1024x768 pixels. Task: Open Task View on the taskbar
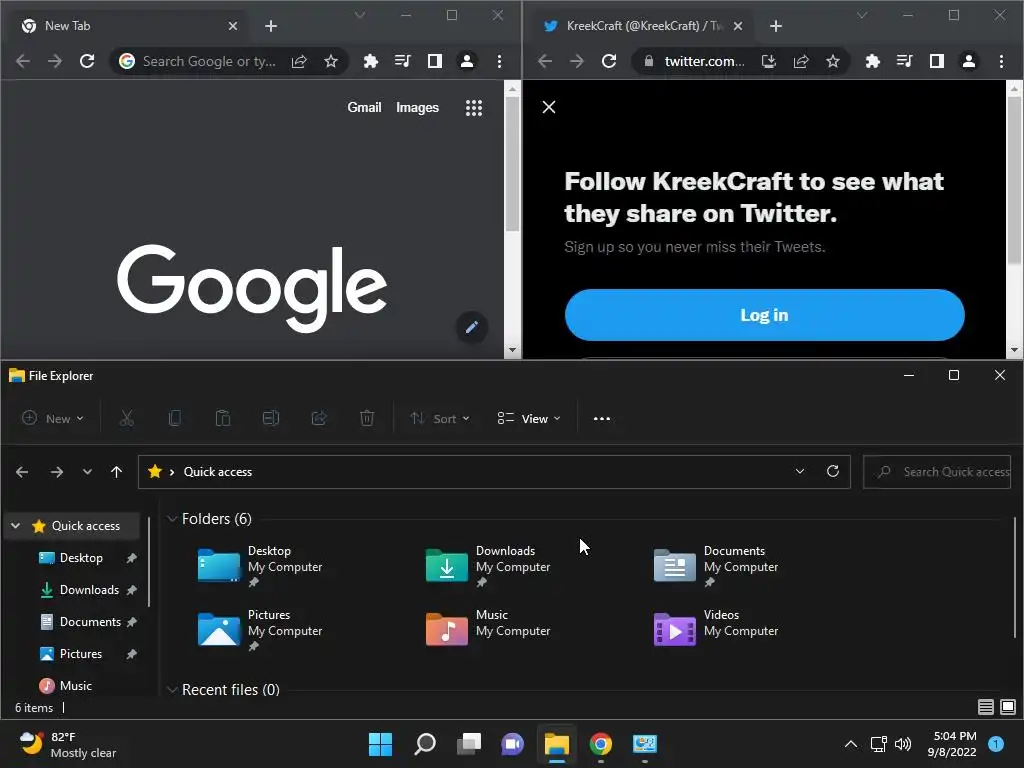coord(468,744)
